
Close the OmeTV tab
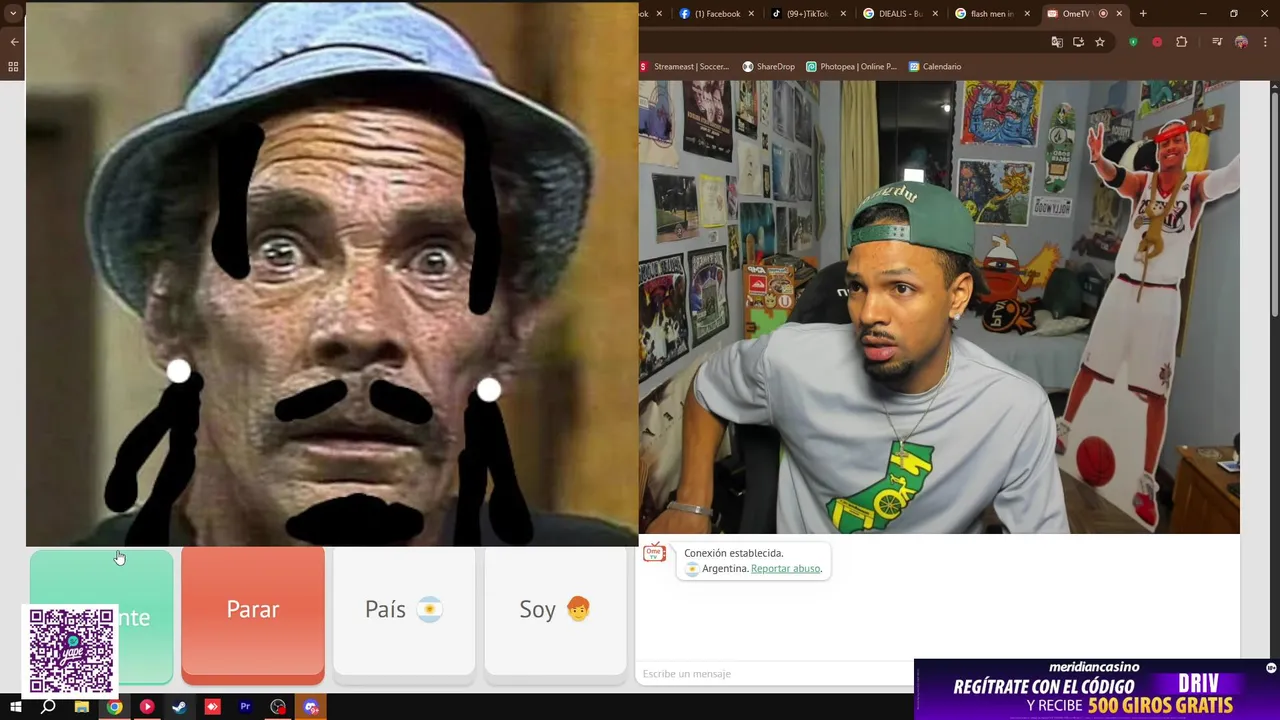coord(1119,14)
